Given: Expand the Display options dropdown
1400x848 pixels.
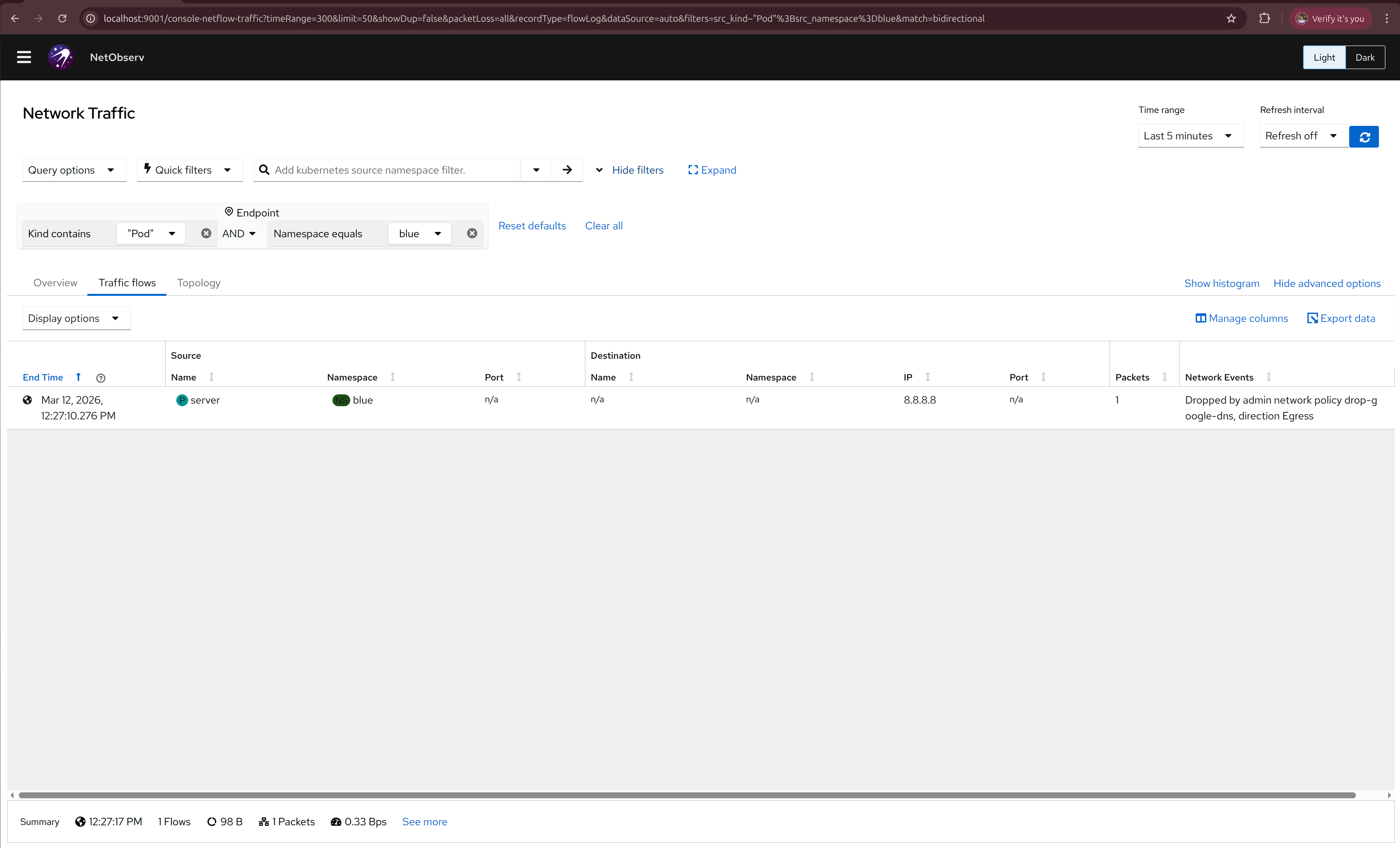Looking at the screenshot, I should pyautogui.click(x=75, y=319).
